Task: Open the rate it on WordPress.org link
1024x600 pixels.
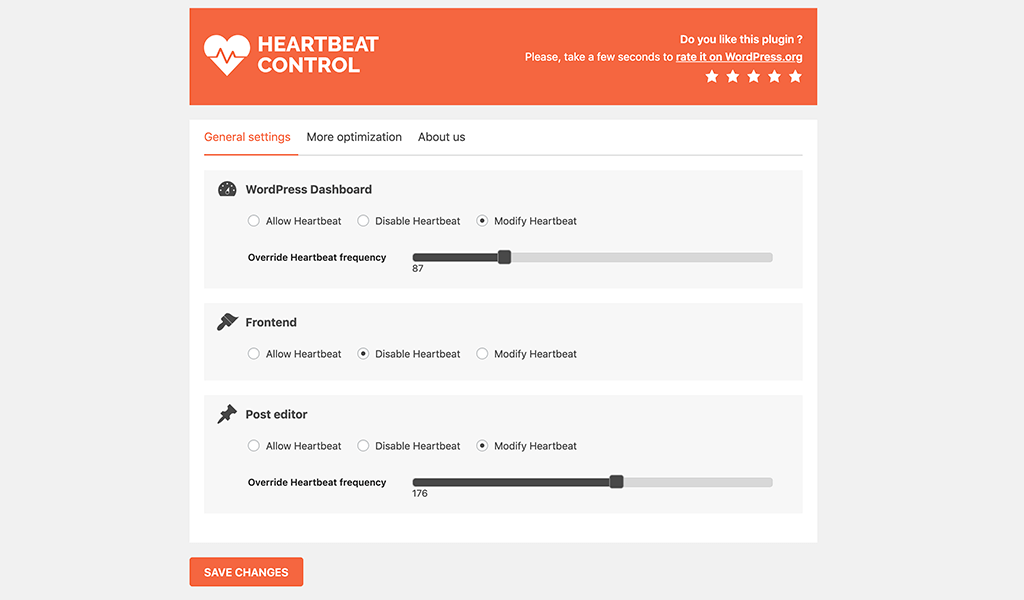Action: coord(739,57)
